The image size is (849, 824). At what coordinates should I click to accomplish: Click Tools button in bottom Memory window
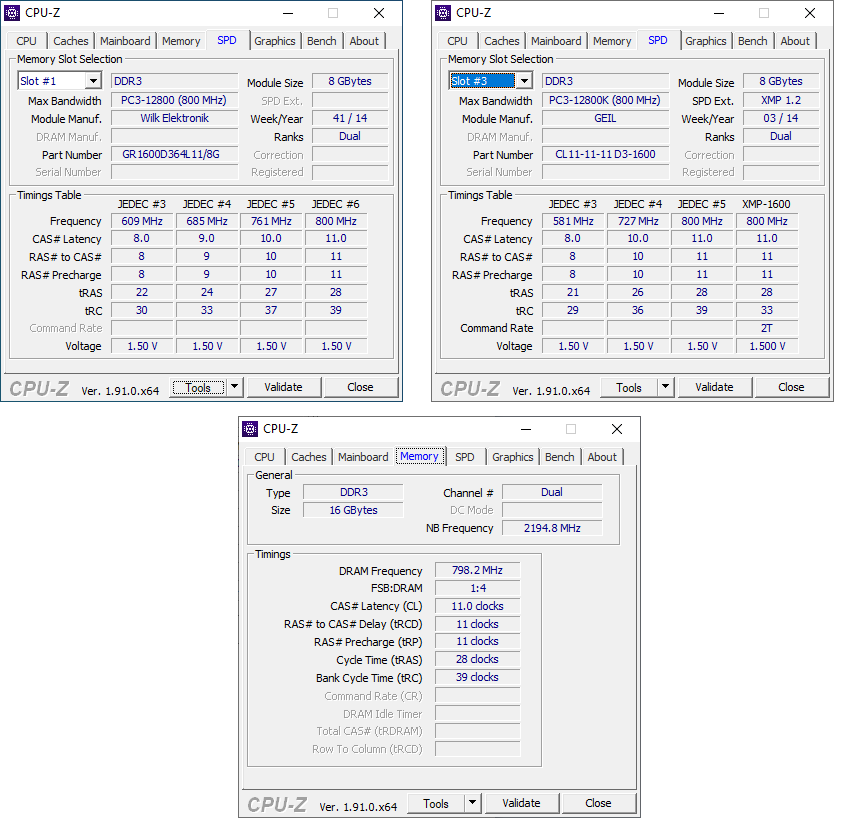(436, 803)
